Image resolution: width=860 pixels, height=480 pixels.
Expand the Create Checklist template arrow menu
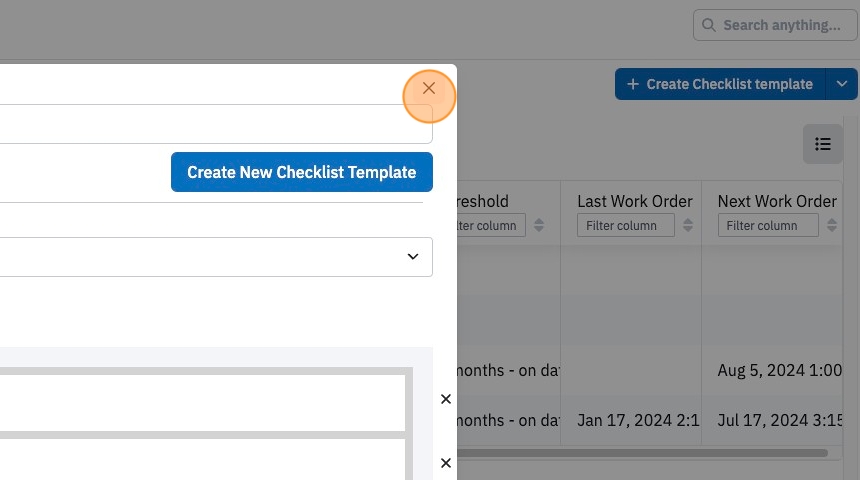coord(842,84)
